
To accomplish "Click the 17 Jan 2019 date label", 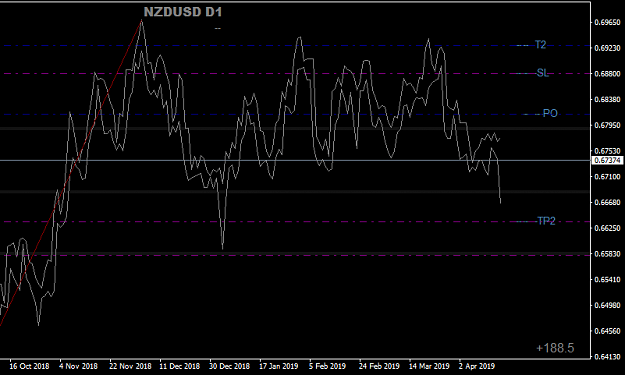I will pyautogui.click(x=279, y=366).
